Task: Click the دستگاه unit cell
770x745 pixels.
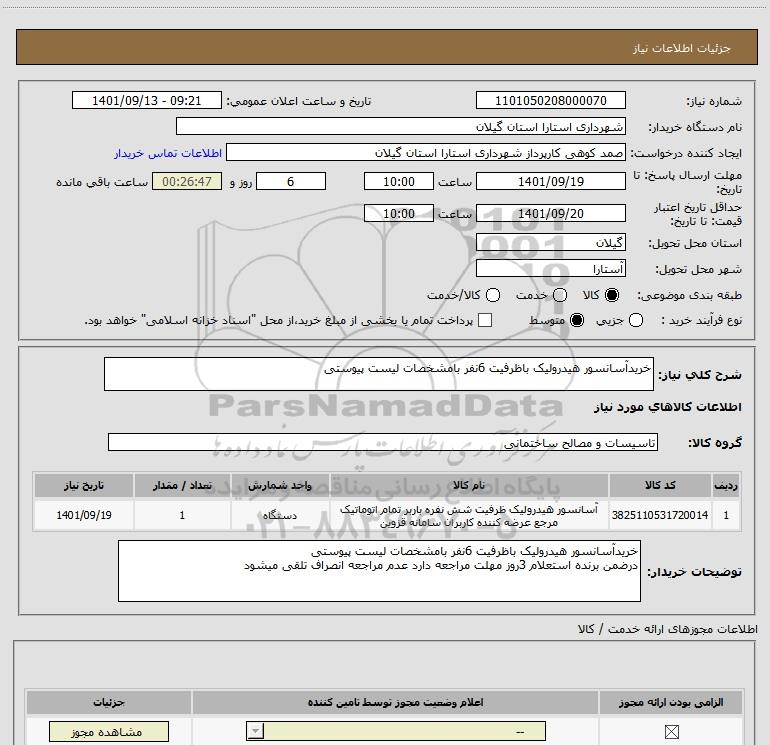Action: (280, 515)
